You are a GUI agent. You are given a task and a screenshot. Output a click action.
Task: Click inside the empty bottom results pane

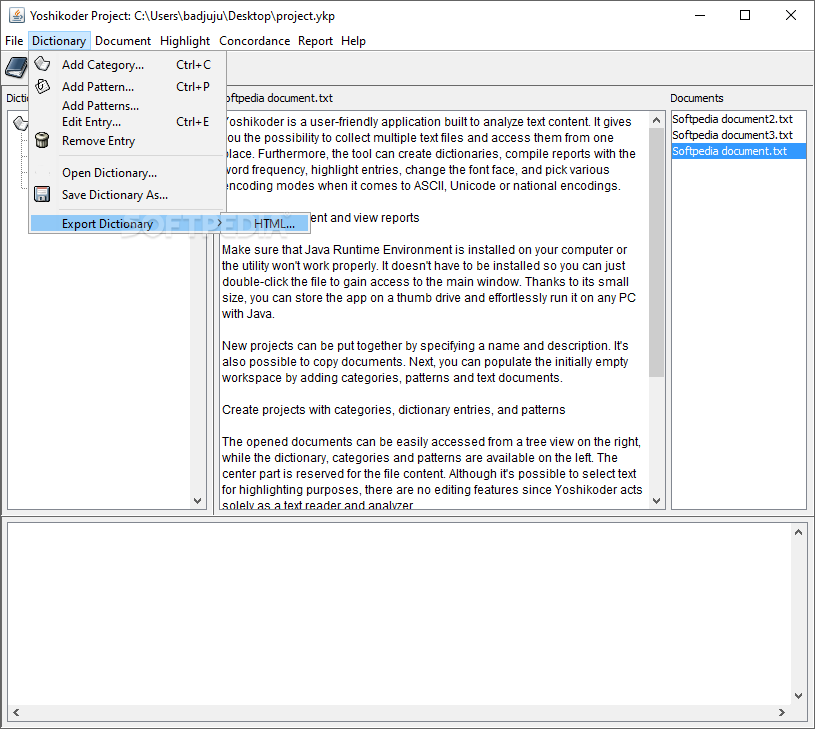[x=399, y=614]
